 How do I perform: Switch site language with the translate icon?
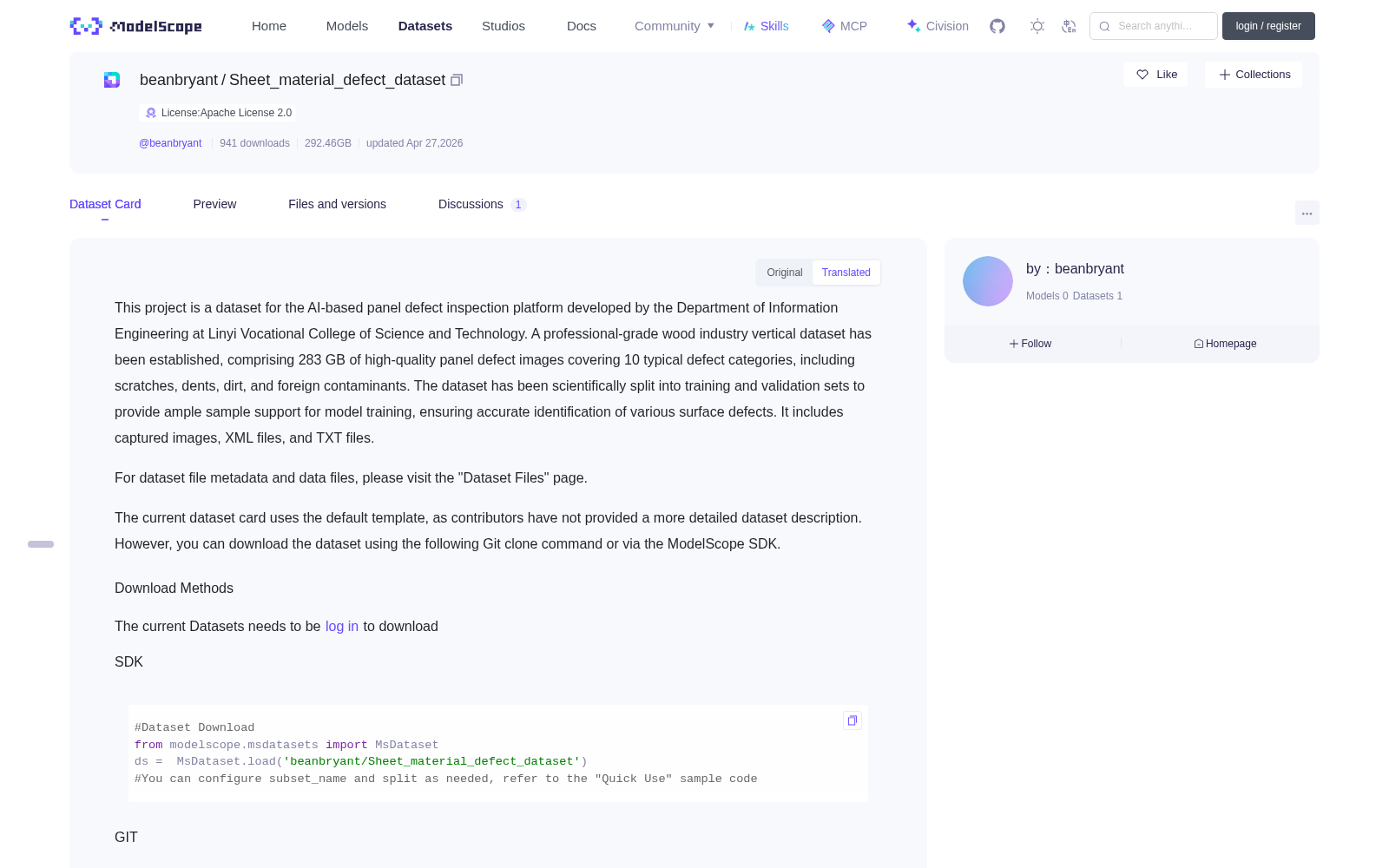(x=1069, y=26)
